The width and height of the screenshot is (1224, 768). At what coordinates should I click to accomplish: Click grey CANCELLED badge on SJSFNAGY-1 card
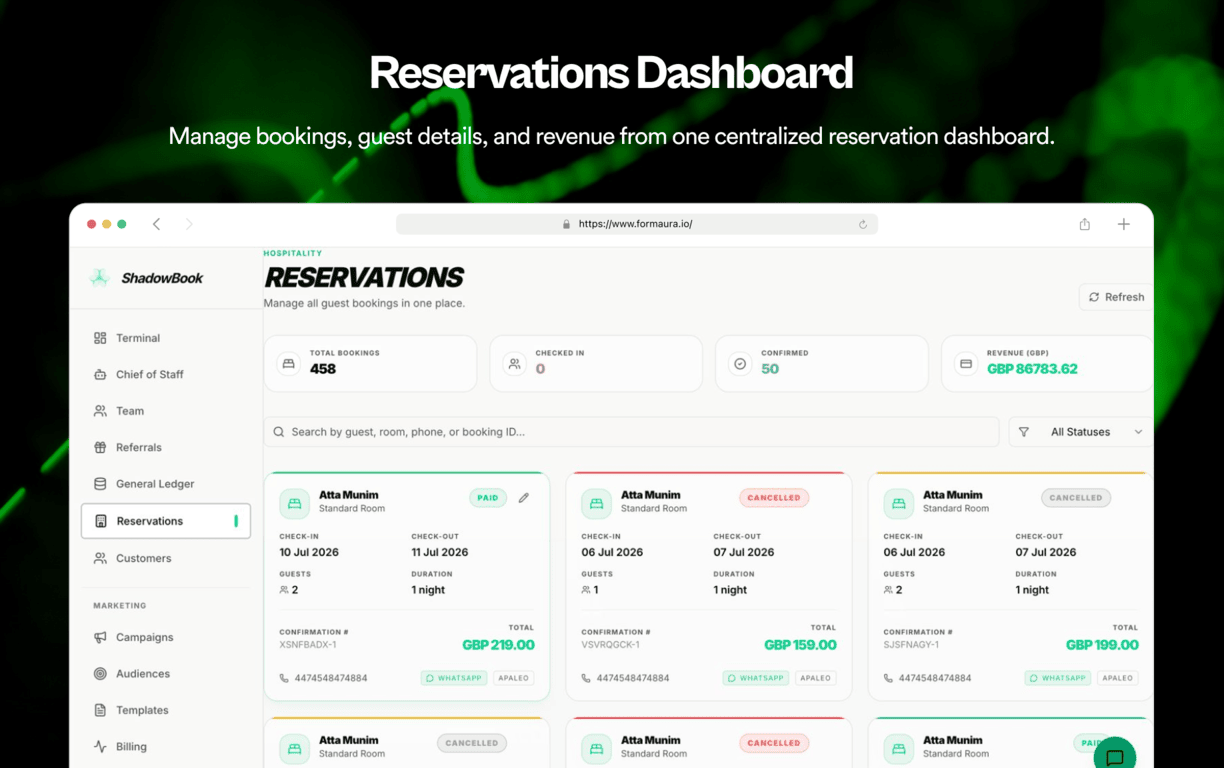pyautogui.click(x=1076, y=498)
